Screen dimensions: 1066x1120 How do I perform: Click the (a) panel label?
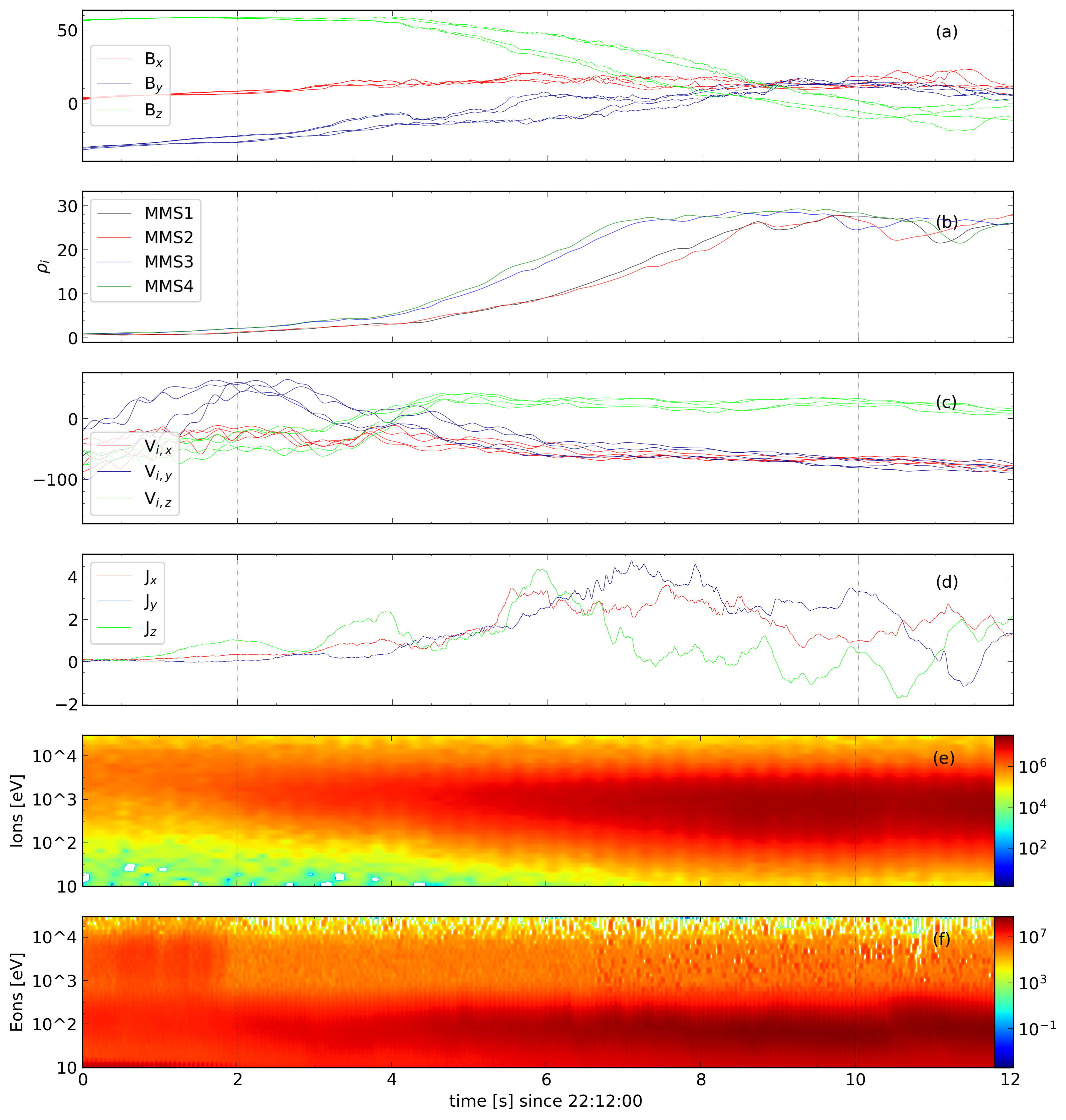click(x=947, y=32)
